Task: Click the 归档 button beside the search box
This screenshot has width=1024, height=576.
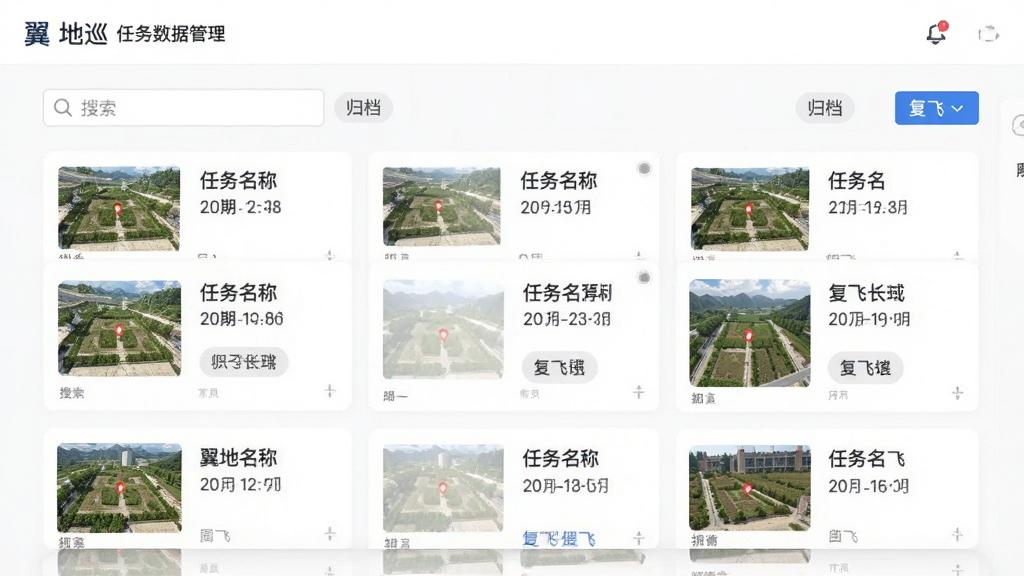Action: point(363,108)
